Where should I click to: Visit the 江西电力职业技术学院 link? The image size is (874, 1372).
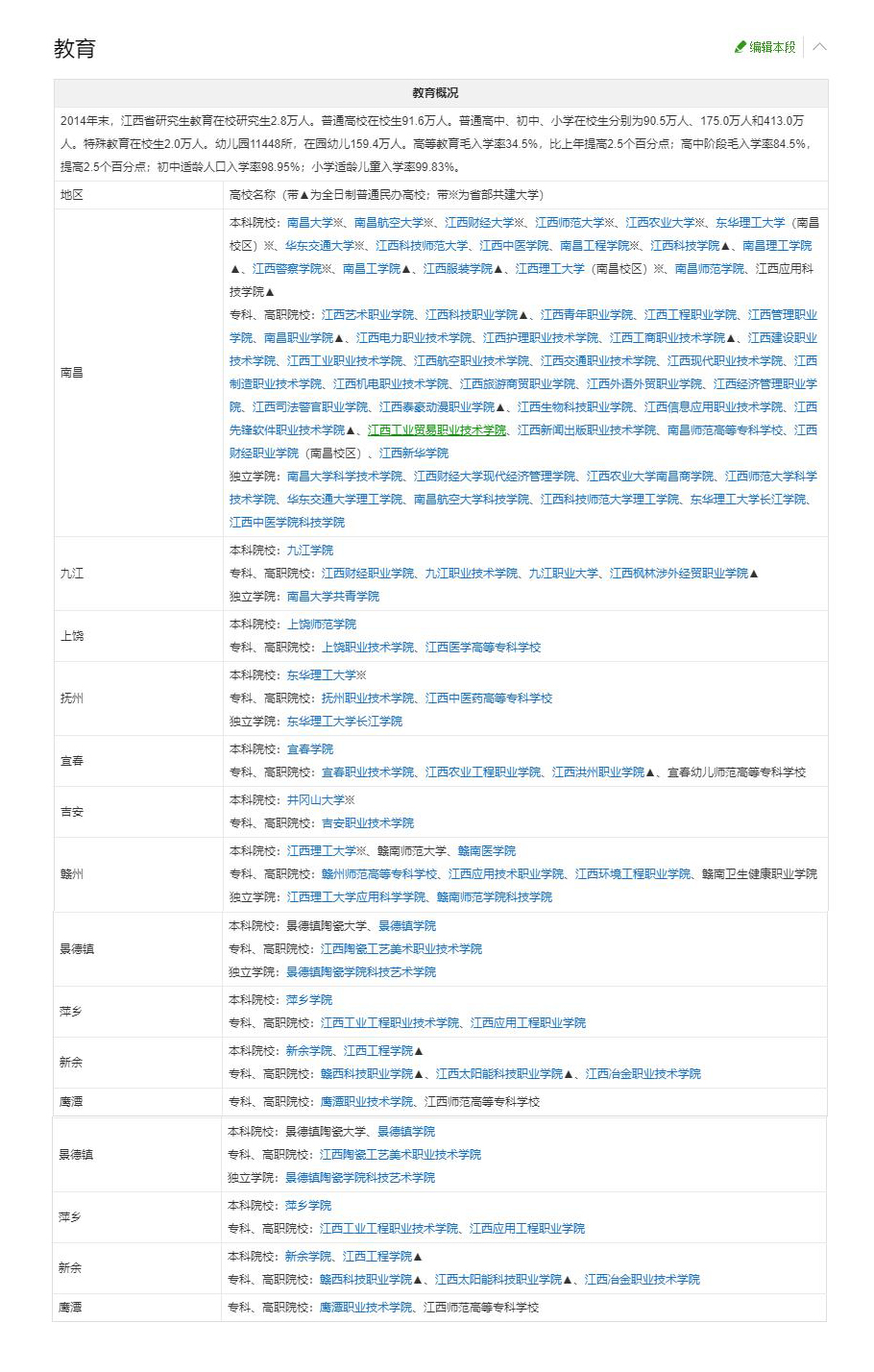click(414, 338)
